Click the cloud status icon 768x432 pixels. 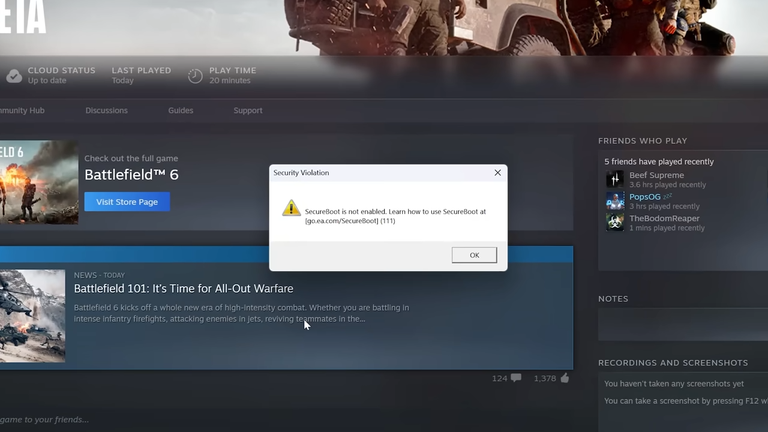pos(14,75)
